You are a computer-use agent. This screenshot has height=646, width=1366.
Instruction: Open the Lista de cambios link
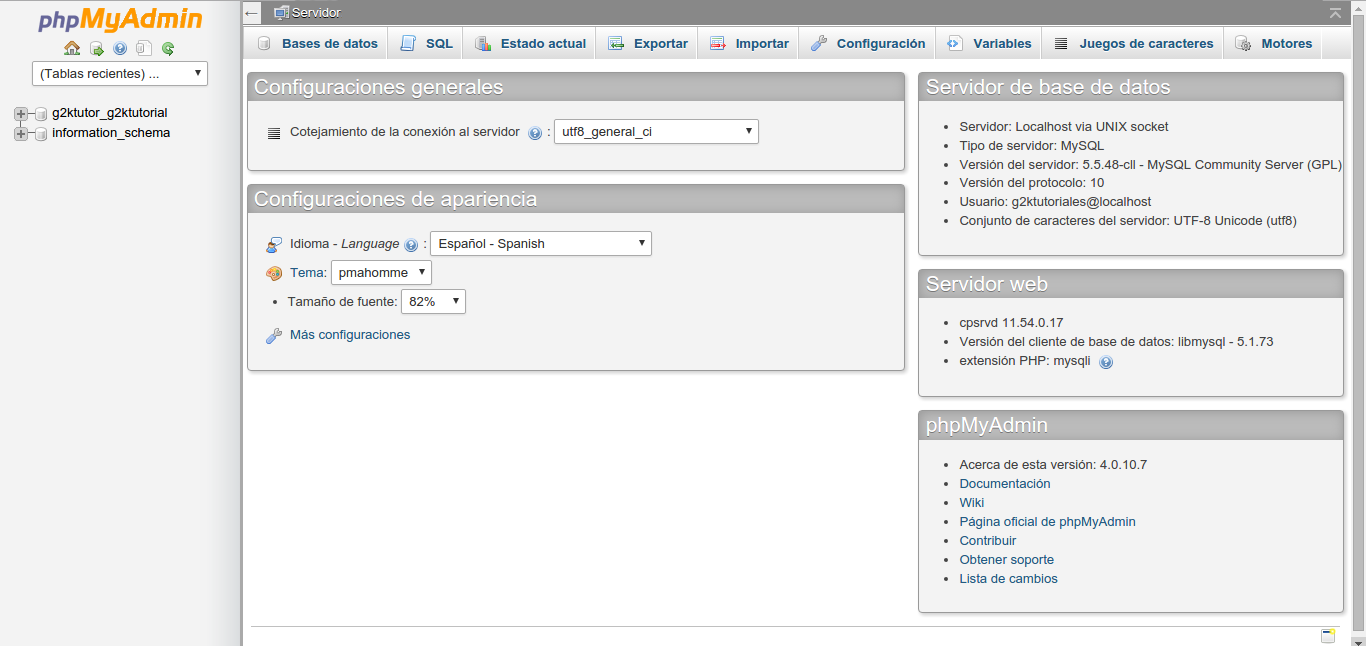pyautogui.click(x=1008, y=578)
